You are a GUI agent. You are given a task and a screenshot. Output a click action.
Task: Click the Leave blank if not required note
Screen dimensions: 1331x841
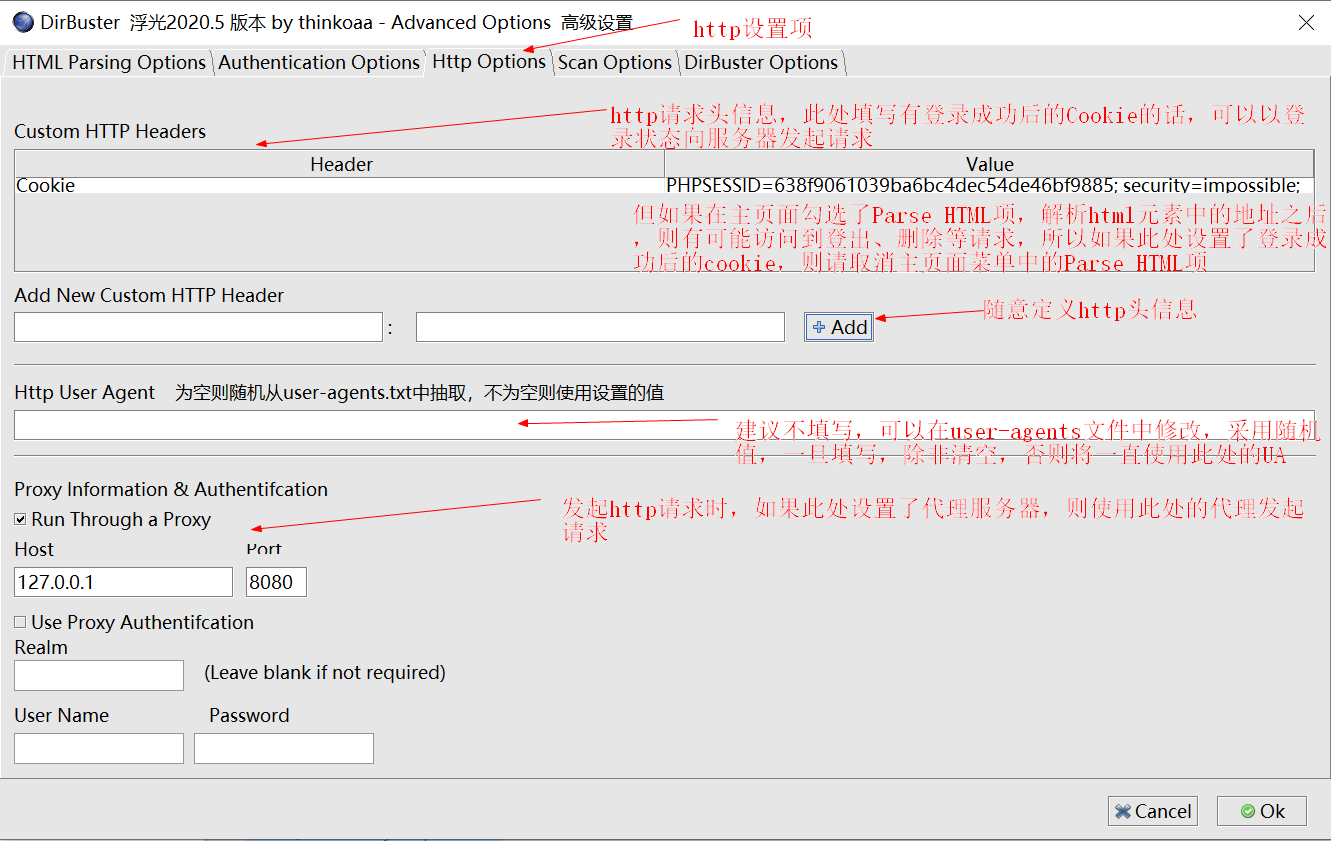click(x=325, y=672)
